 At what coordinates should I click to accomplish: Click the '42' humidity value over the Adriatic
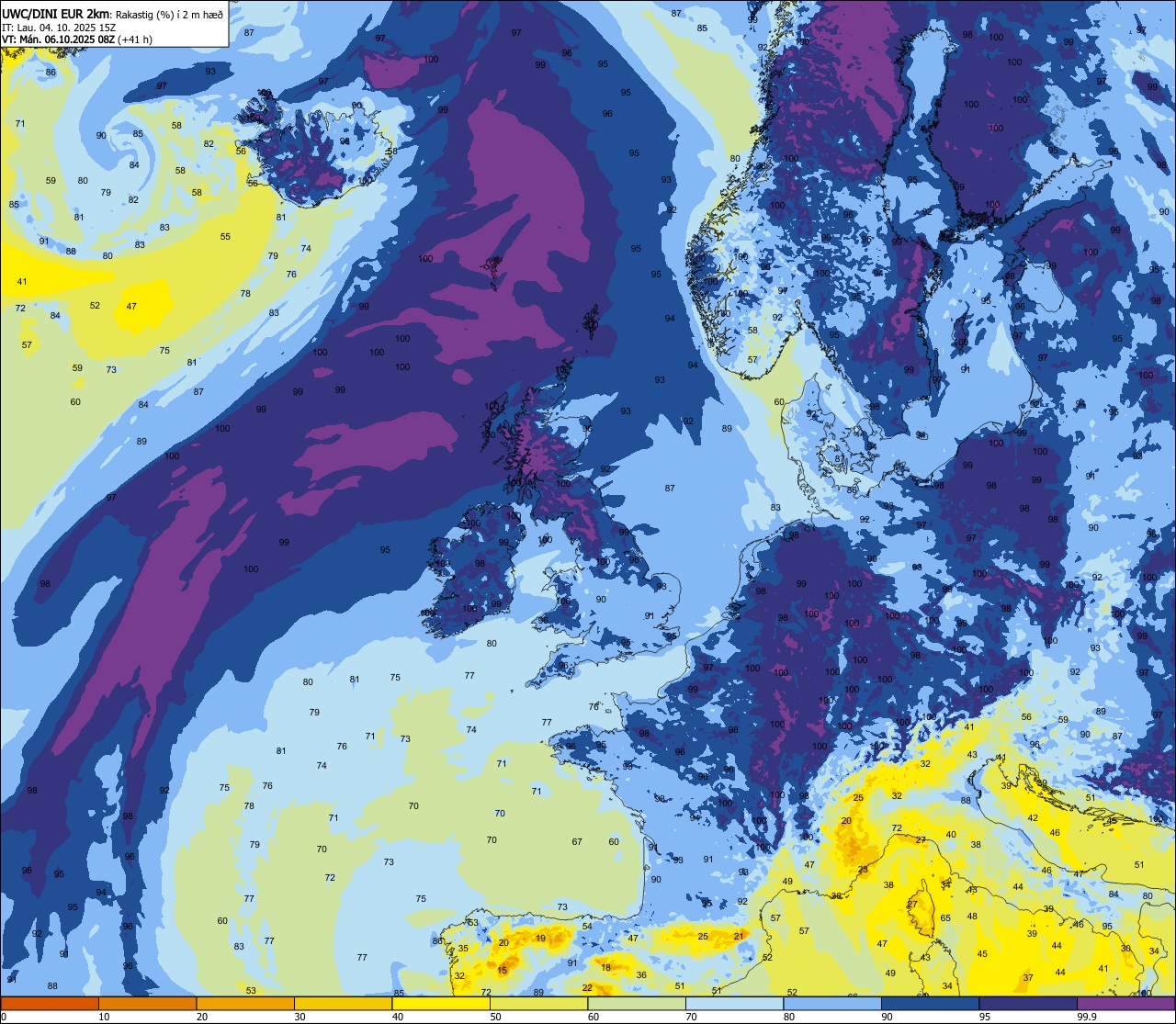point(1033,817)
